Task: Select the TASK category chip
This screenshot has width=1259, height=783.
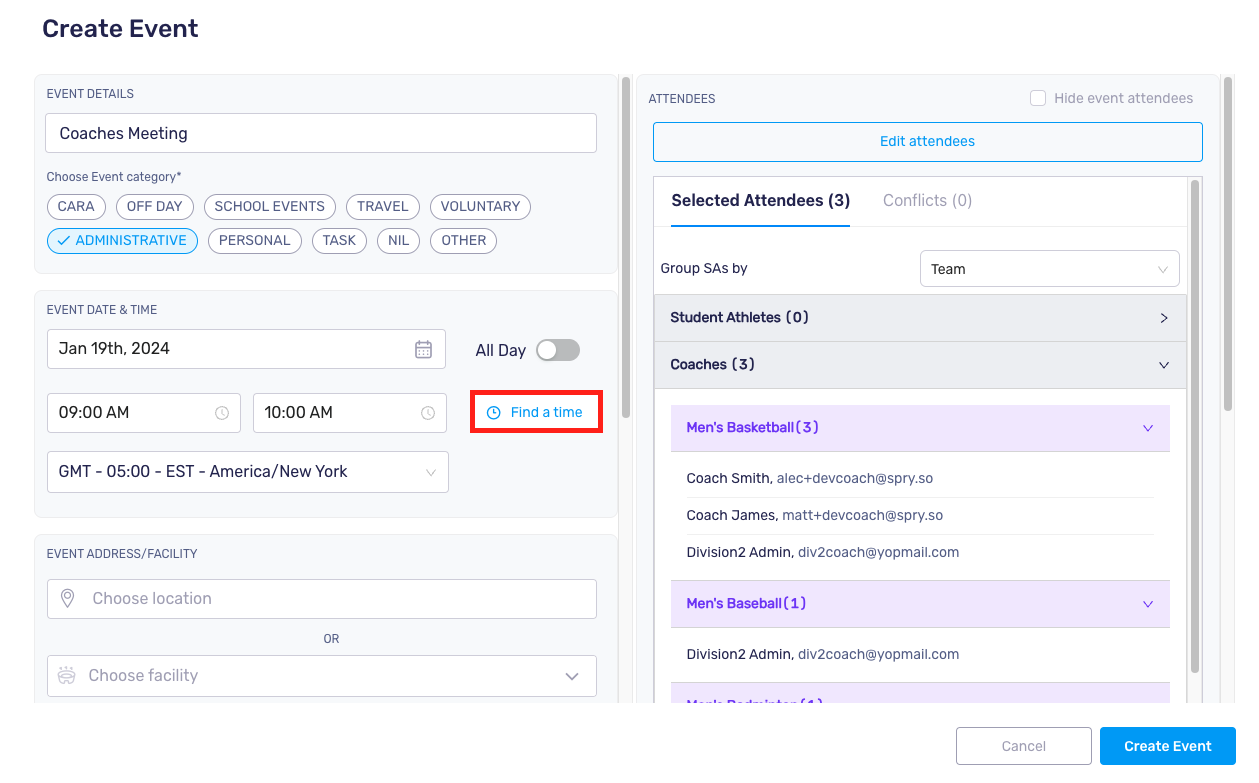Action: tap(339, 240)
